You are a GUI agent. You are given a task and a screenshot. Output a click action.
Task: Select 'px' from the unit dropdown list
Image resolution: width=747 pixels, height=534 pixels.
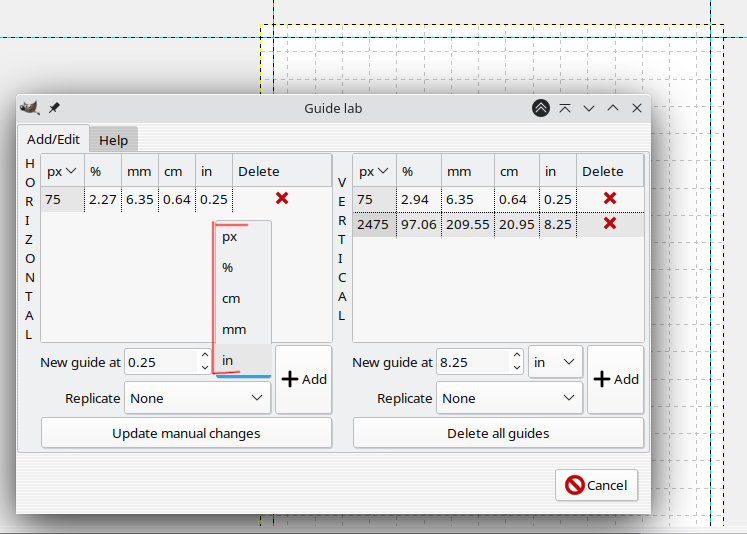tap(230, 237)
